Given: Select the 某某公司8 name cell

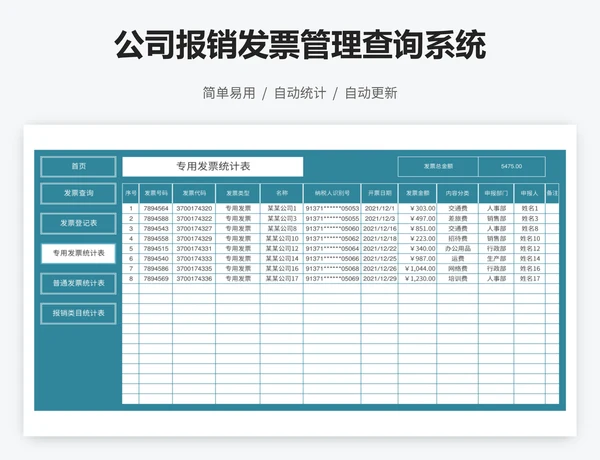Looking at the screenshot, I should click(282, 228).
